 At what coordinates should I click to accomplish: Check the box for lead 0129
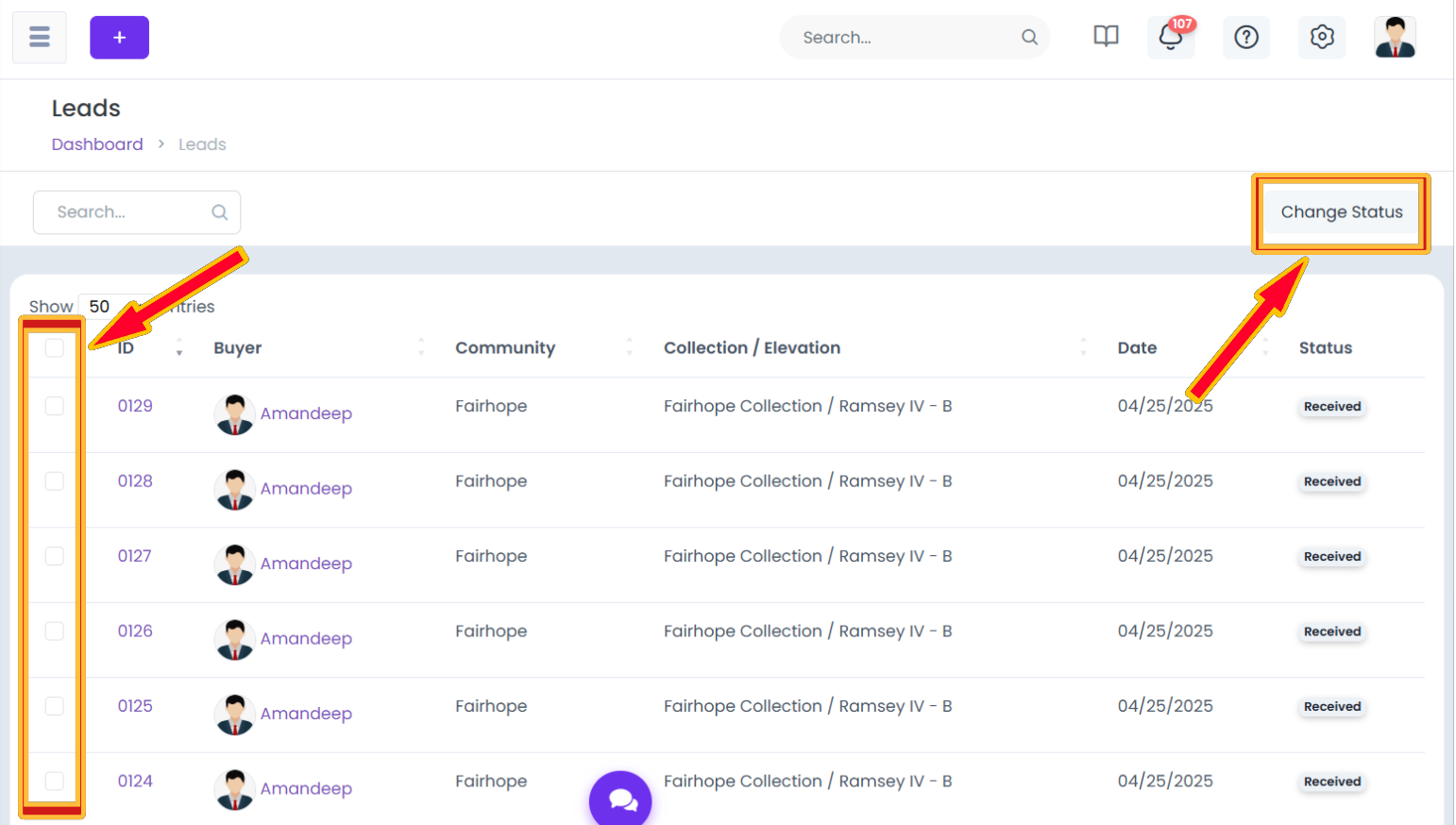point(55,406)
